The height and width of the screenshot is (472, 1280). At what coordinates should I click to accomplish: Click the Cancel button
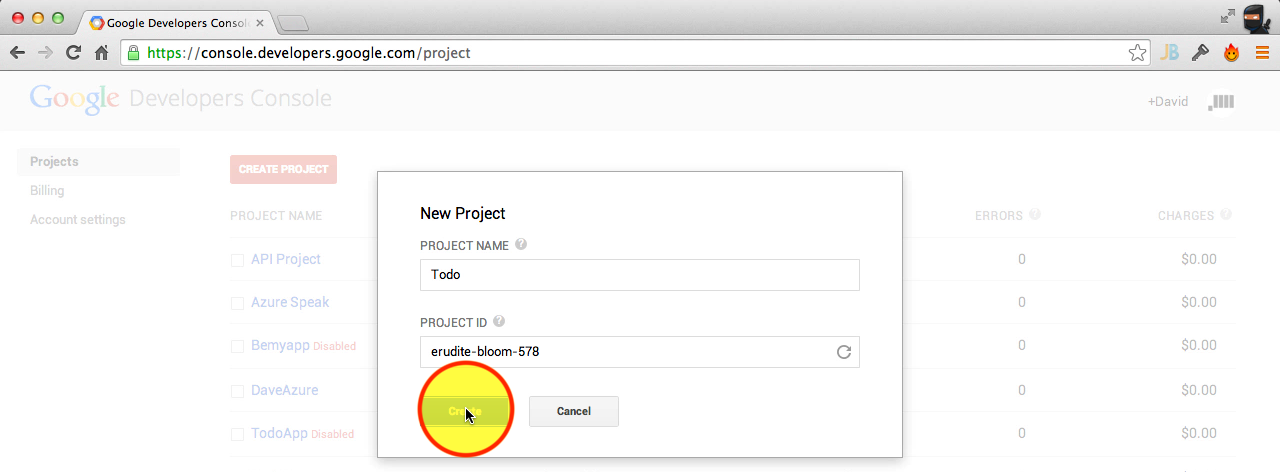(574, 411)
